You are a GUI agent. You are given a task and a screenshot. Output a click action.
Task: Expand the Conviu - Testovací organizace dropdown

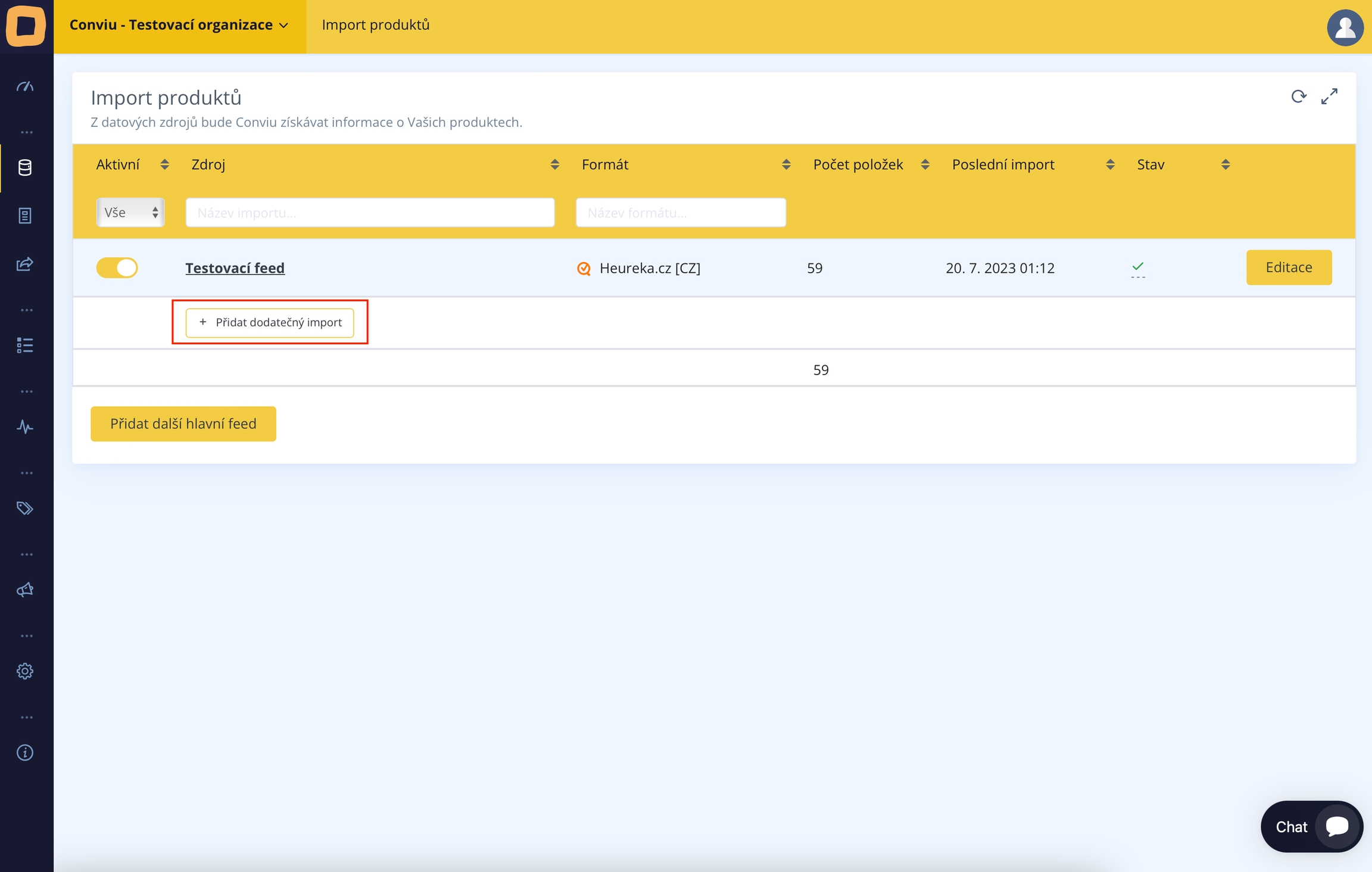click(x=179, y=25)
